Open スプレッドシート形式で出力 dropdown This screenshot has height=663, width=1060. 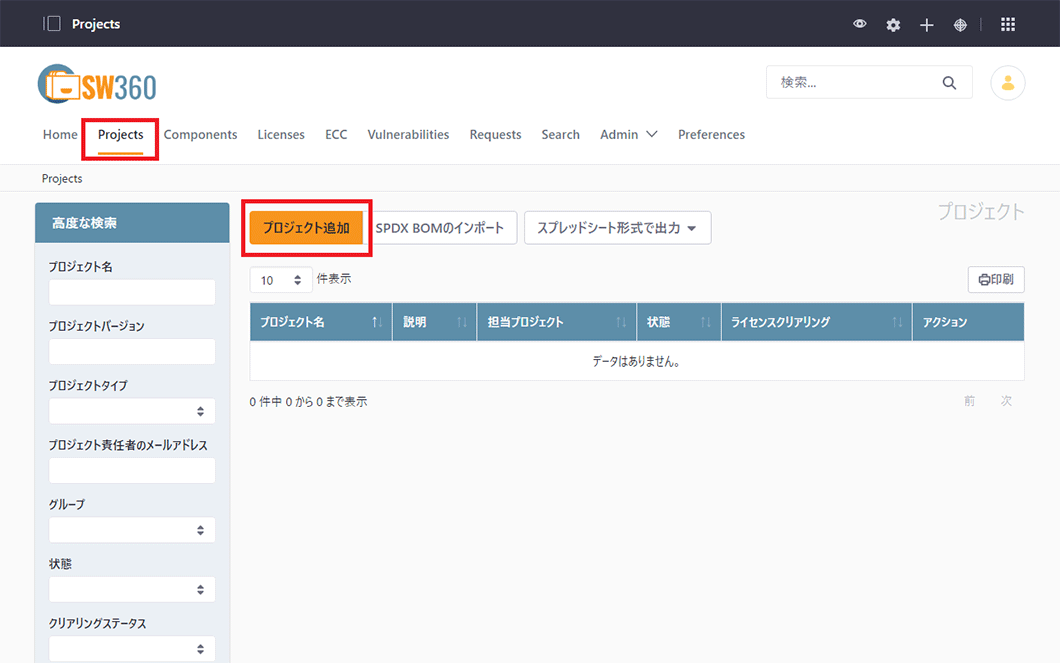coord(617,227)
